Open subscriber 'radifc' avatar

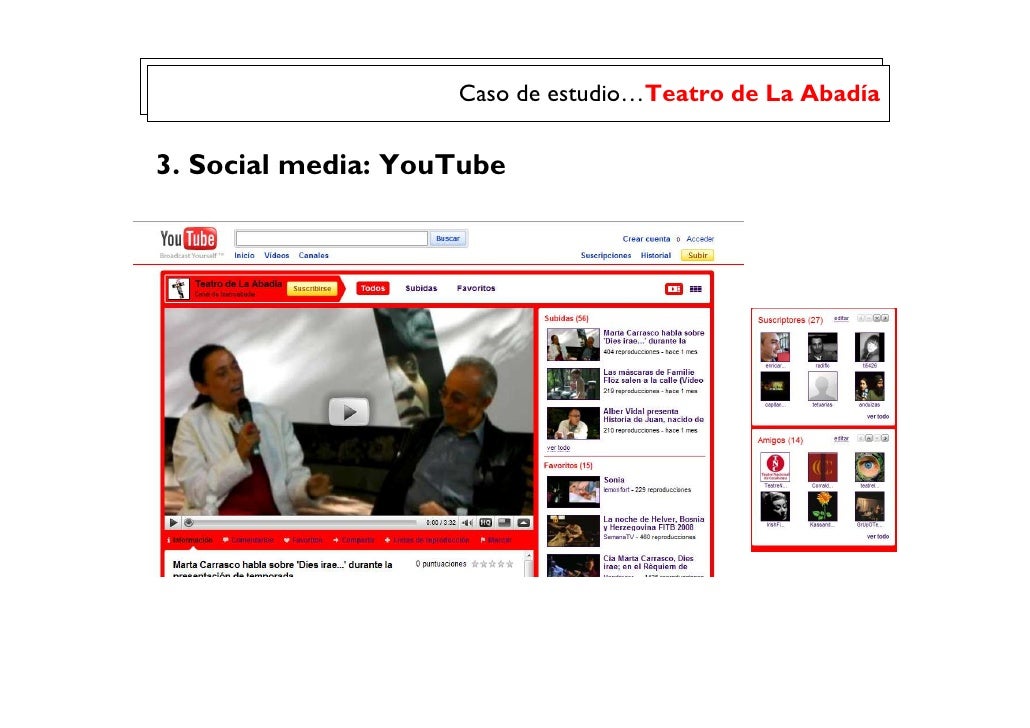tap(822, 348)
